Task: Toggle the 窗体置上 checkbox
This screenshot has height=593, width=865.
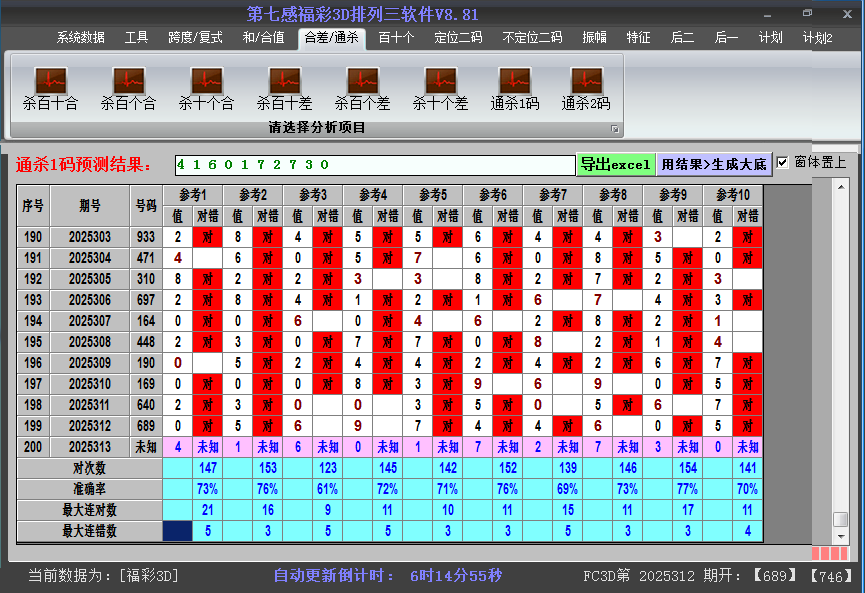Action: (x=783, y=163)
